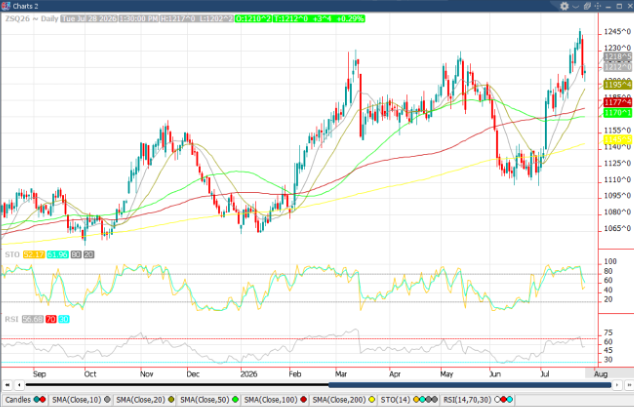Click the Candles teal color dot
Viewport: 634px width, 408px height.
tap(36, 400)
